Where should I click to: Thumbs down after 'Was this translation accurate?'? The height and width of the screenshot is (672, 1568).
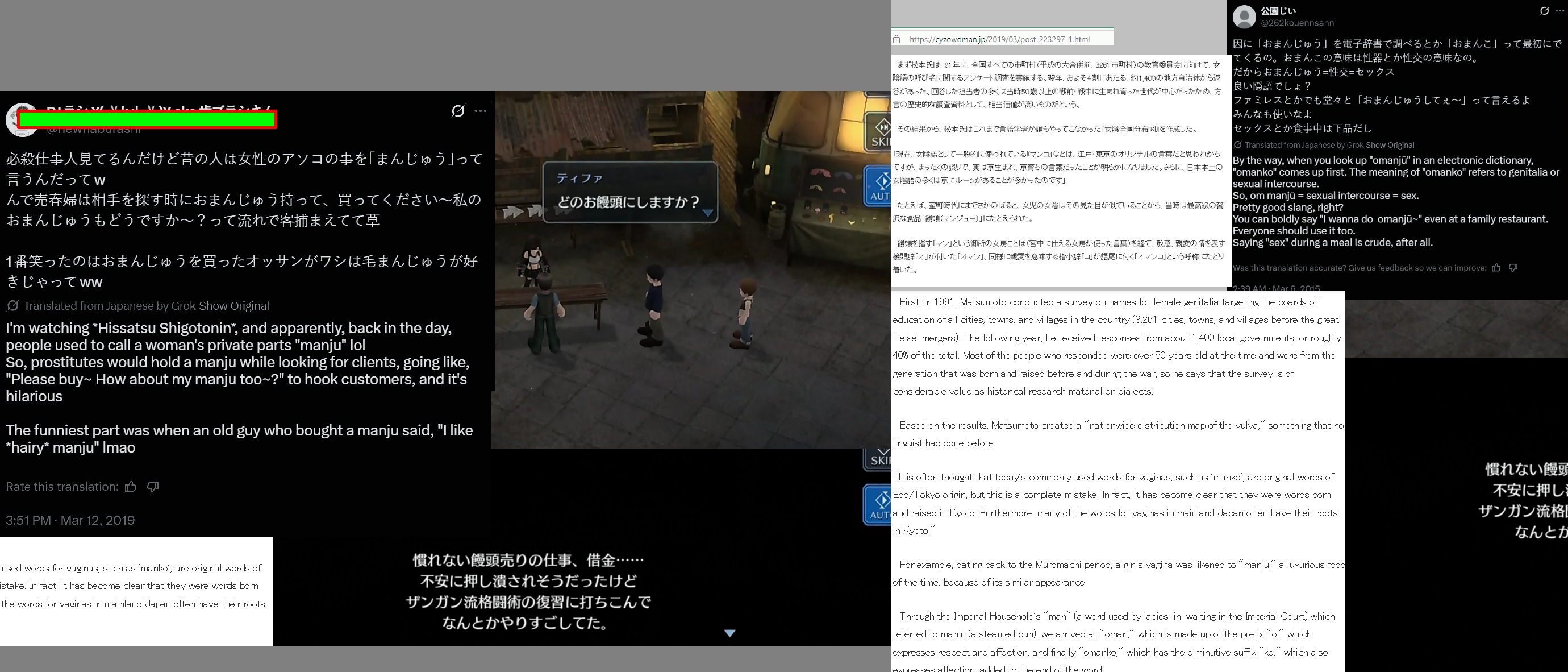1513,267
